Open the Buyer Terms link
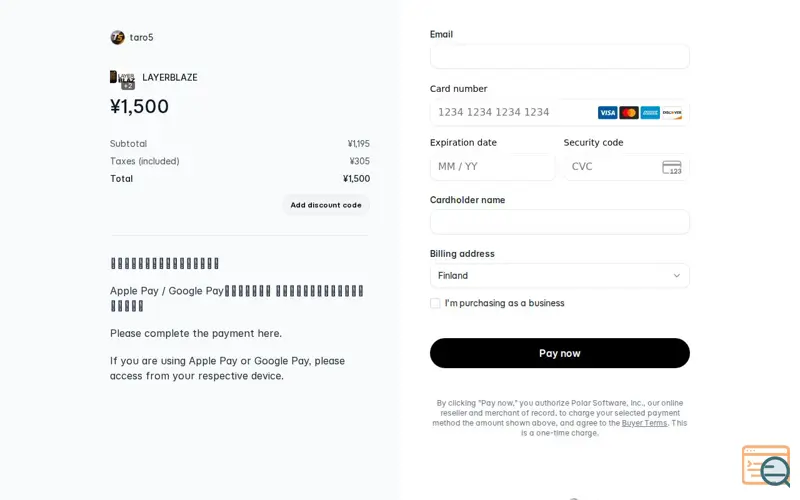Viewport: 800px width, 500px height. tap(644, 423)
